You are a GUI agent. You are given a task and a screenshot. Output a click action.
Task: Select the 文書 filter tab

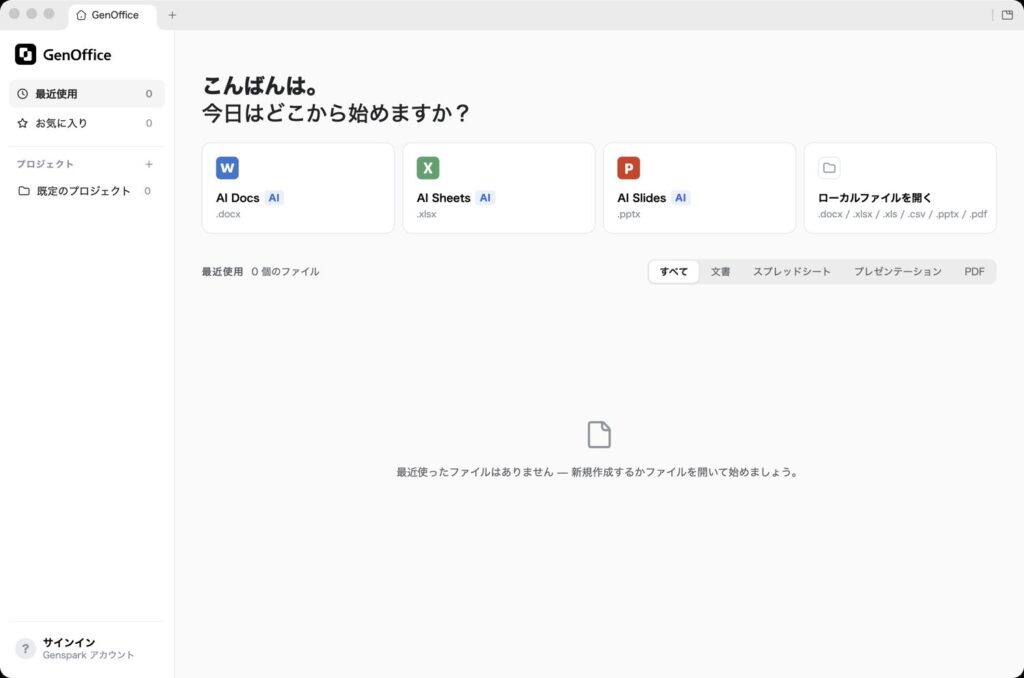tap(720, 272)
